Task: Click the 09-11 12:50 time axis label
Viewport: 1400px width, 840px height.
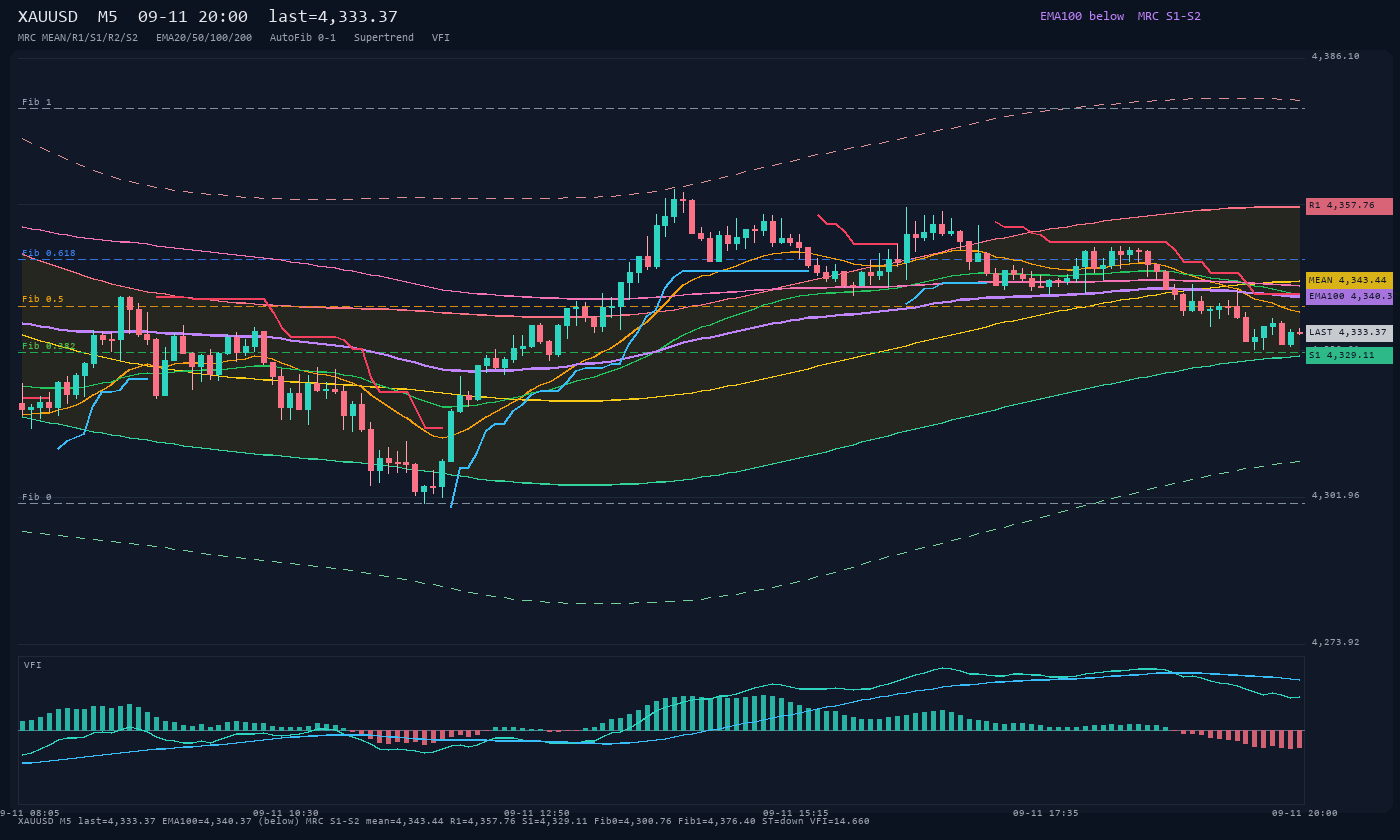Action: click(x=537, y=813)
